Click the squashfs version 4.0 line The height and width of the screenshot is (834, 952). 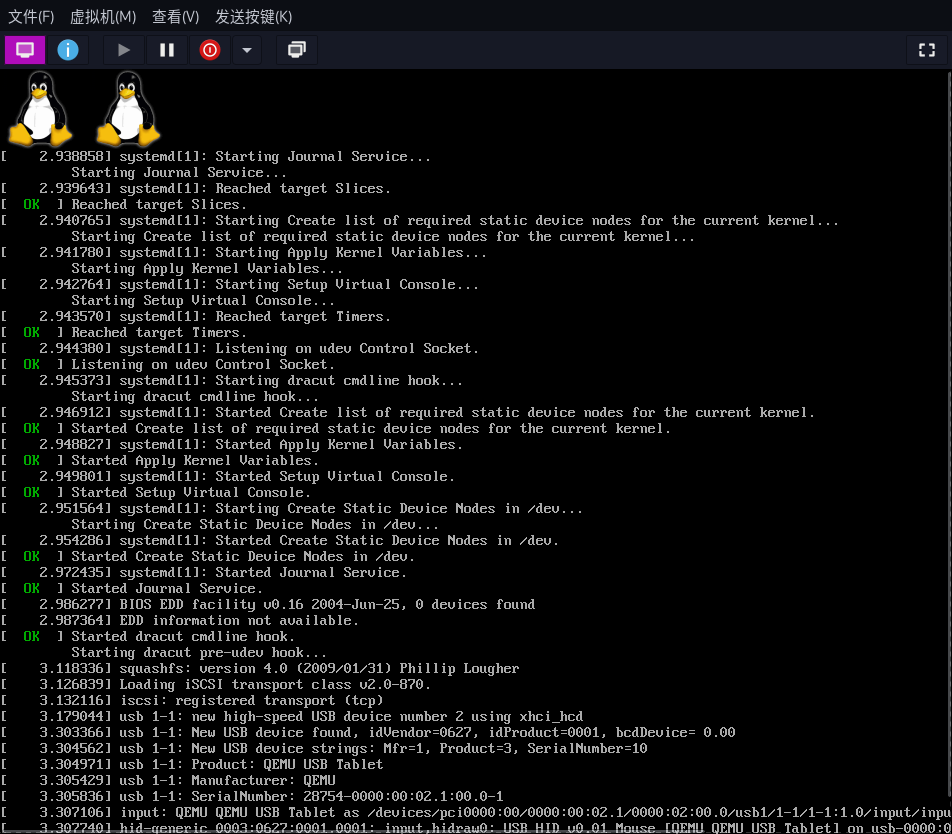tap(319, 668)
